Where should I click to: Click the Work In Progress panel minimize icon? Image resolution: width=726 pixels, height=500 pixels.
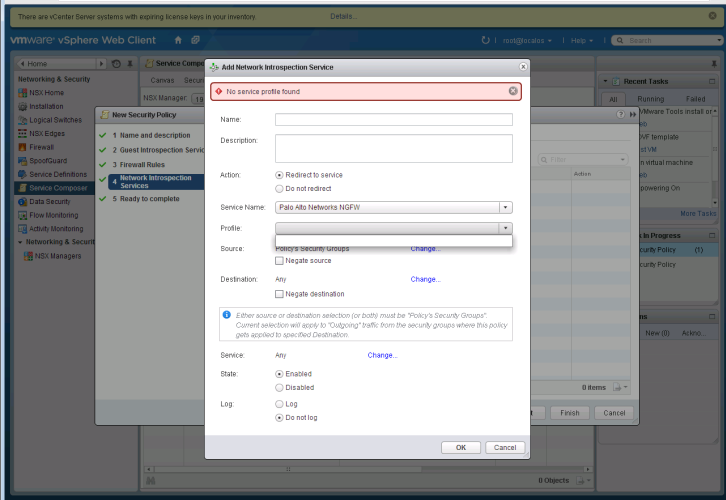coord(712,236)
